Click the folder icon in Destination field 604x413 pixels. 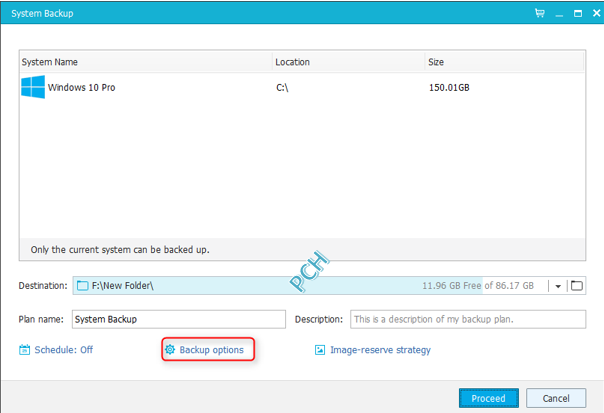82,285
